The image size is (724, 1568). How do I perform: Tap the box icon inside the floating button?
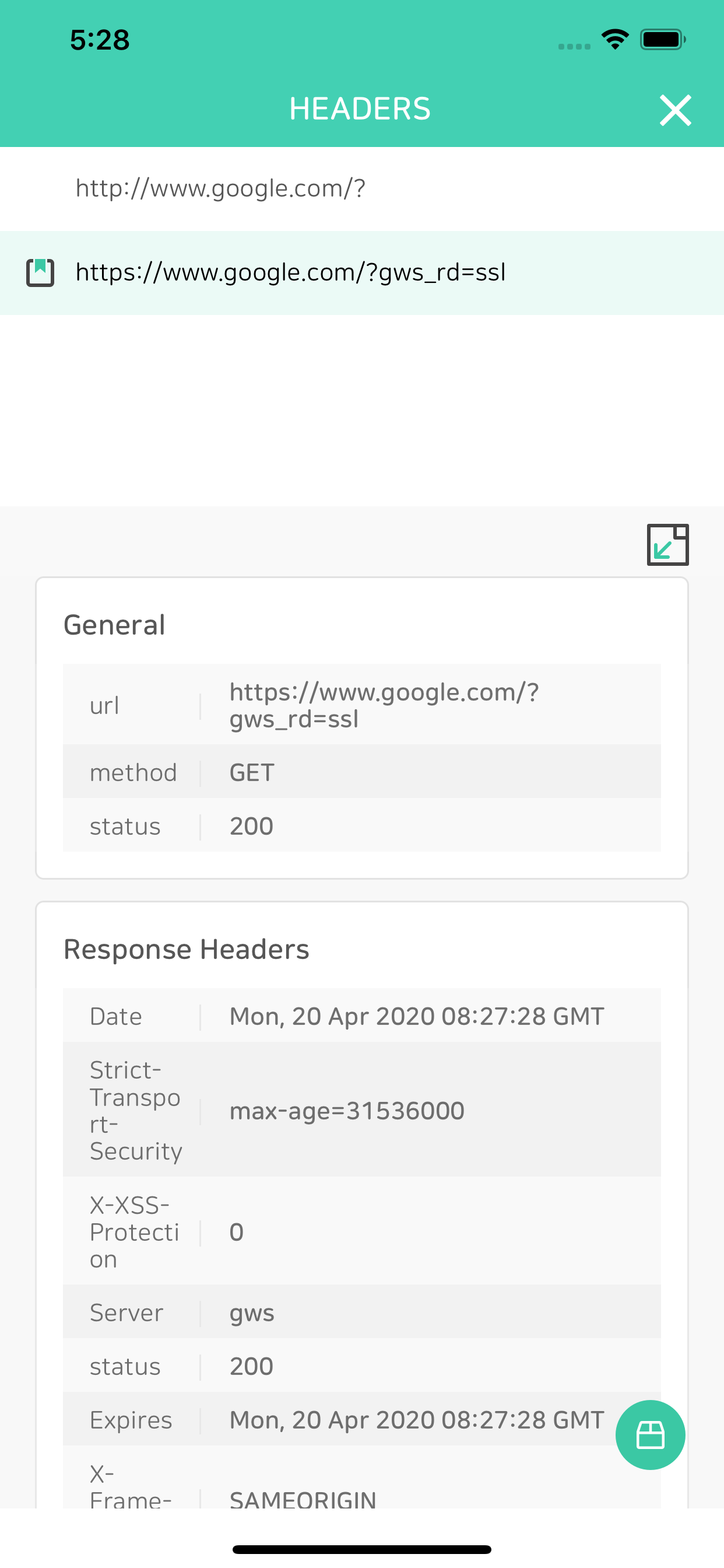click(x=650, y=1434)
